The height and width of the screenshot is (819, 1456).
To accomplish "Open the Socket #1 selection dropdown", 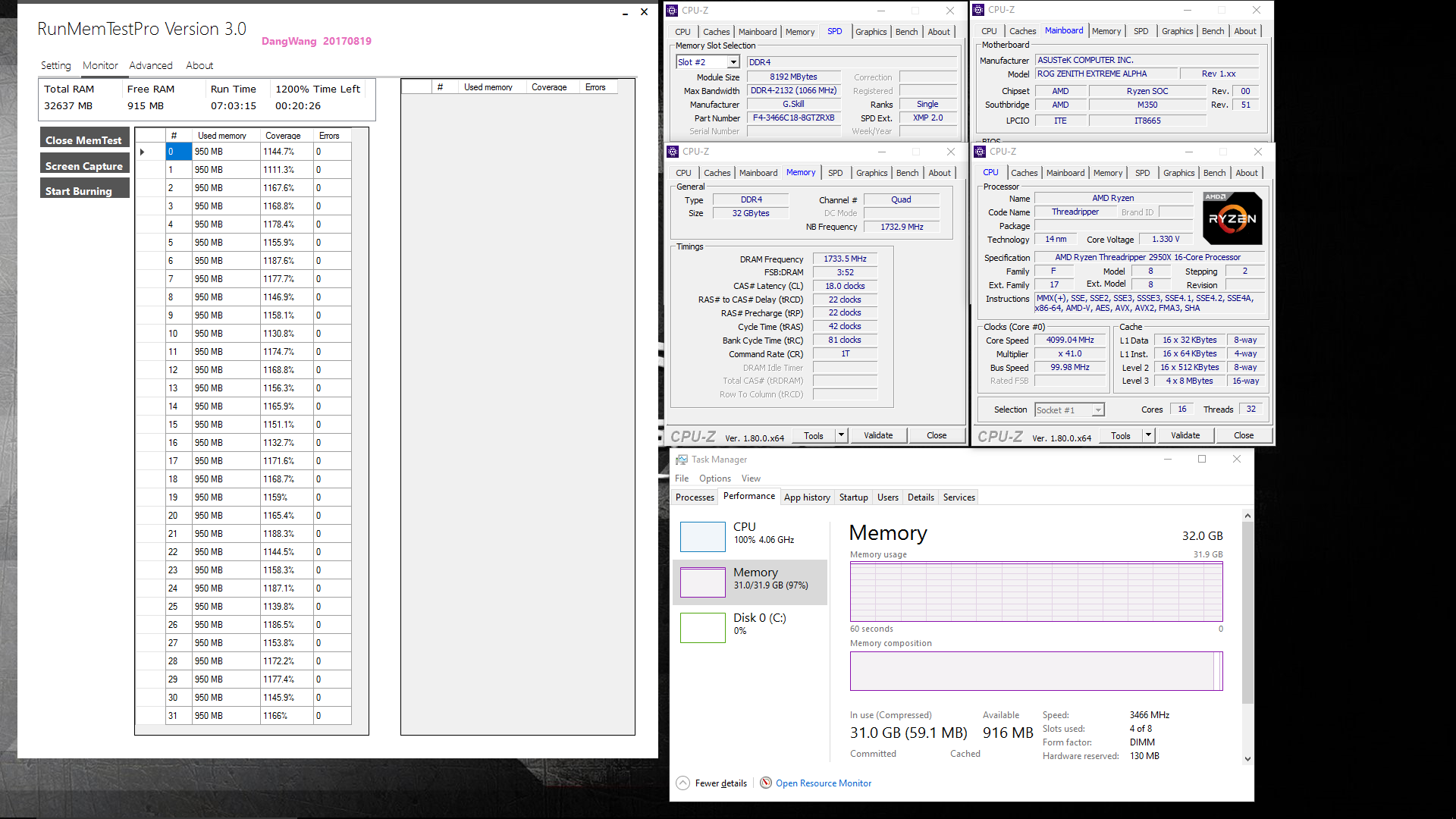I will 1097,409.
